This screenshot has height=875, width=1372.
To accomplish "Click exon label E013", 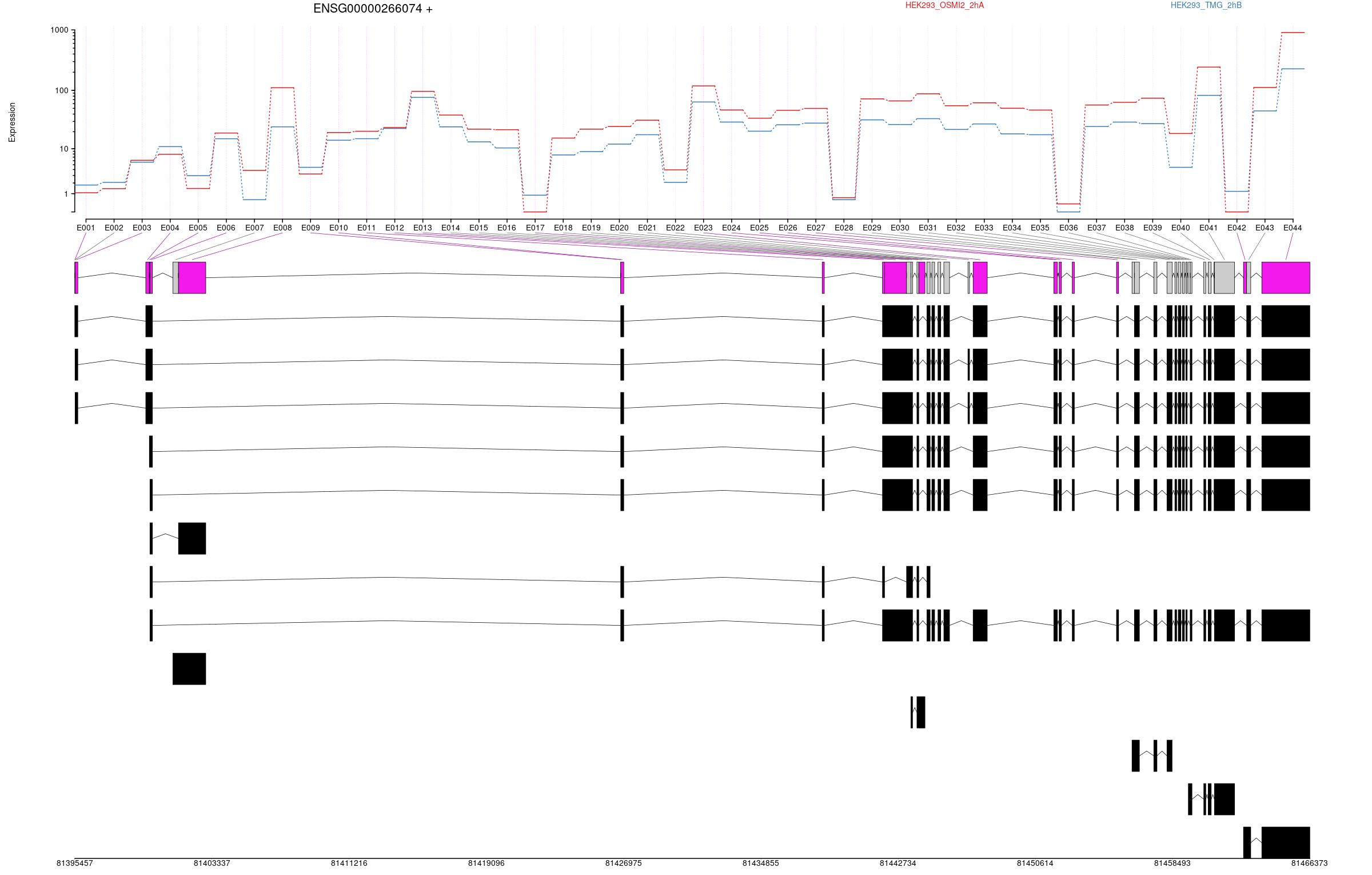I will click(x=422, y=228).
